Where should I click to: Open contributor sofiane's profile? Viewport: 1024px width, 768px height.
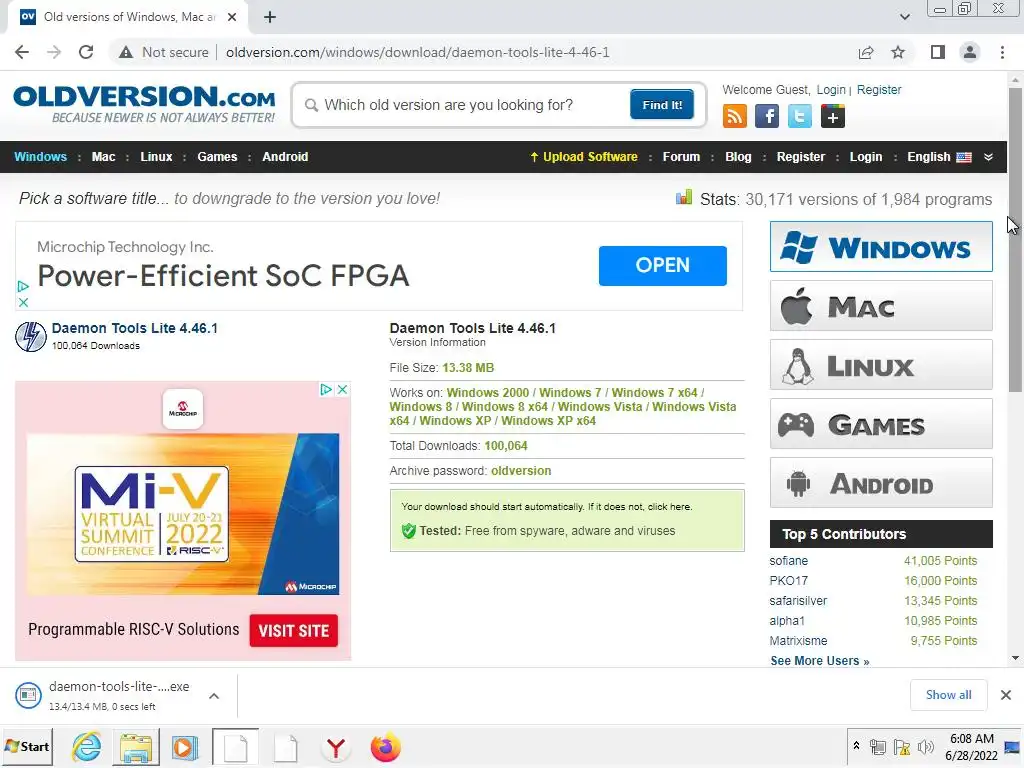788,561
